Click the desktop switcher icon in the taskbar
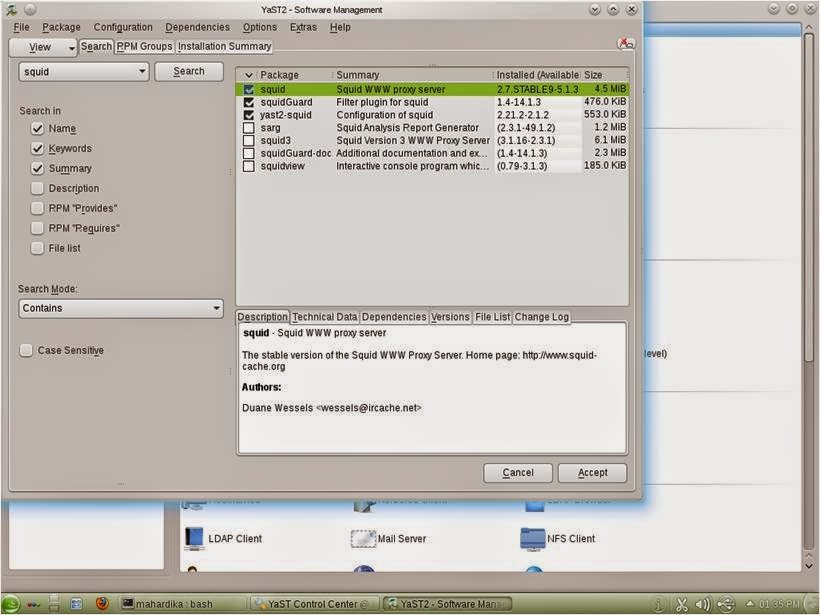 (x=54, y=603)
